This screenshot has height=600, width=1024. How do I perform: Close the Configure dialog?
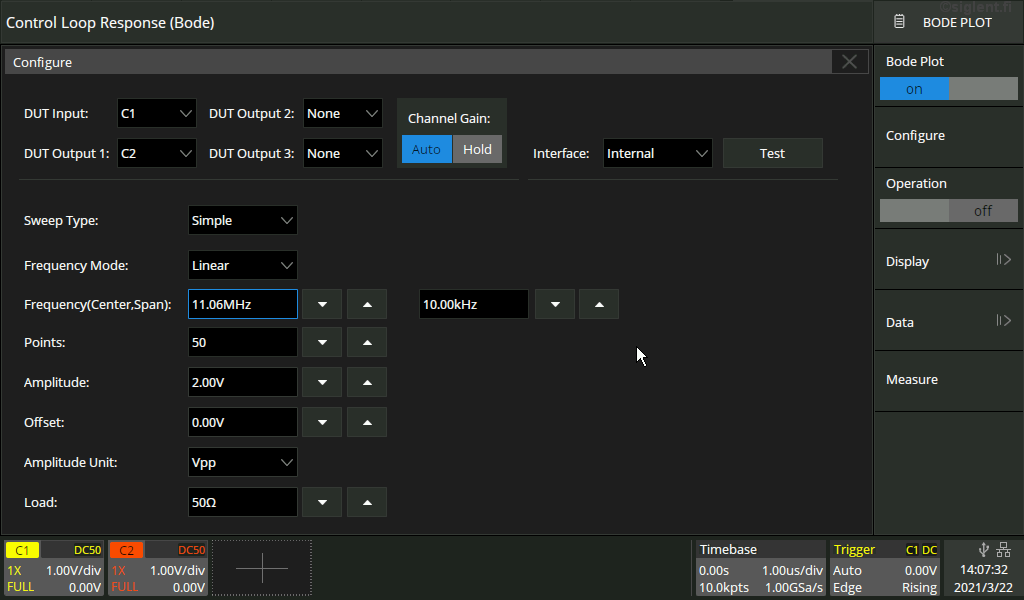coord(849,62)
